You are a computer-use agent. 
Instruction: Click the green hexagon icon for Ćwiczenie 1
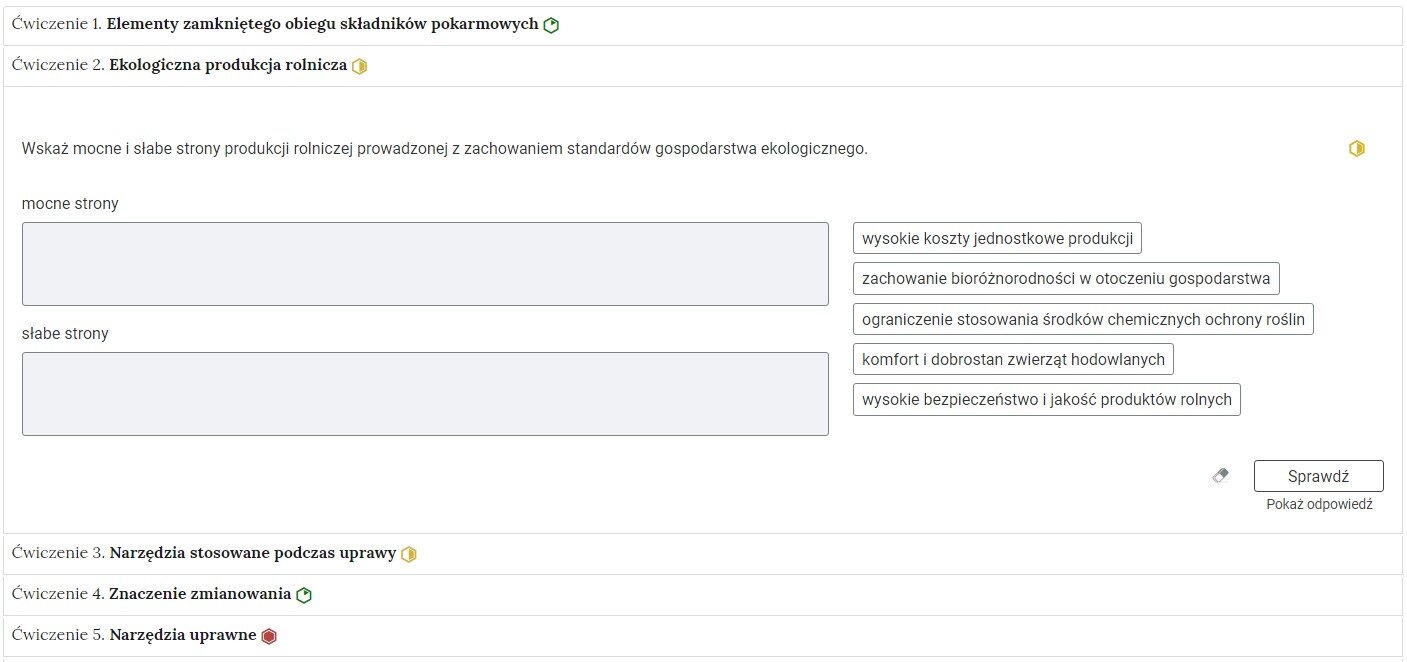(x=551, y=25)
